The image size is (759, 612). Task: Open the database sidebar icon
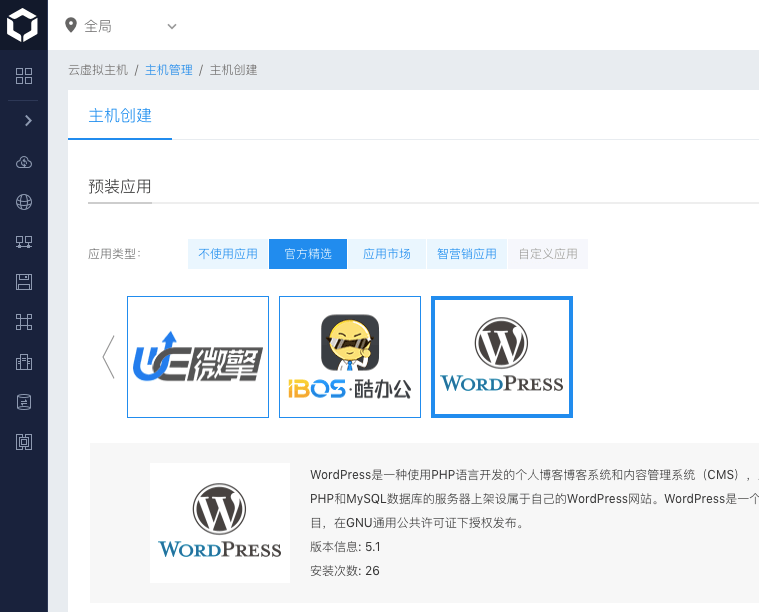click(24, 402)
